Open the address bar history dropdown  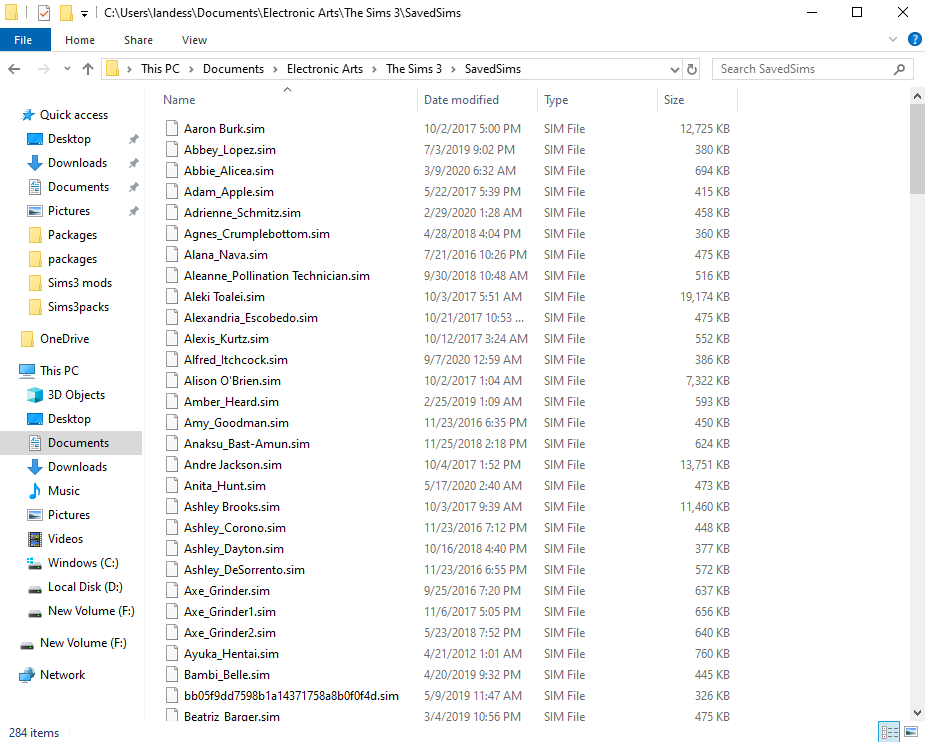pos(675,69)
